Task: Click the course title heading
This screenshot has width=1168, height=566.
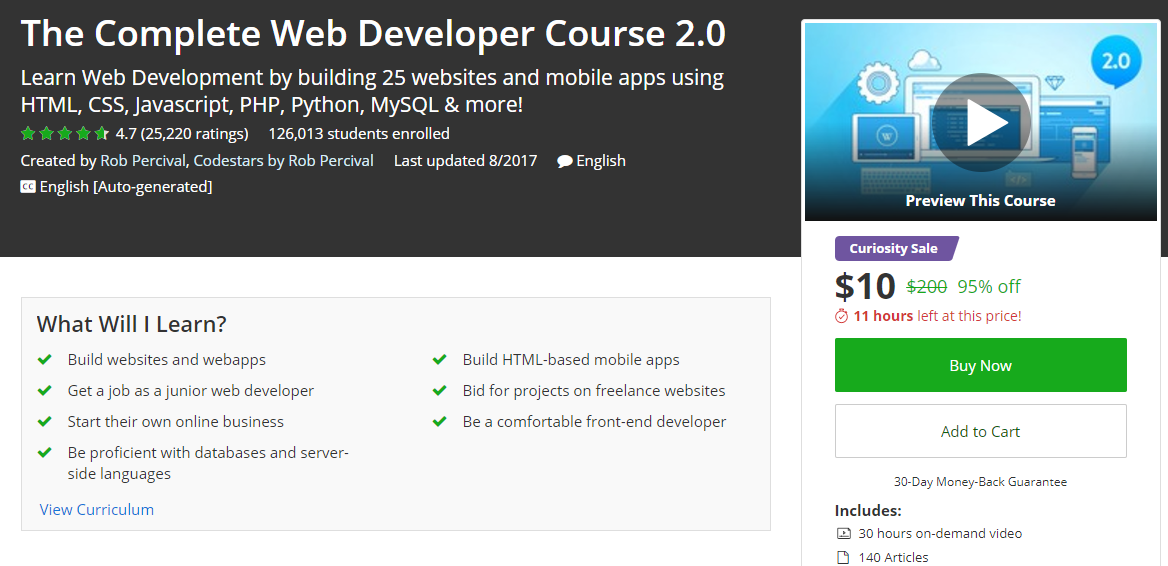Action: point(373,33)
